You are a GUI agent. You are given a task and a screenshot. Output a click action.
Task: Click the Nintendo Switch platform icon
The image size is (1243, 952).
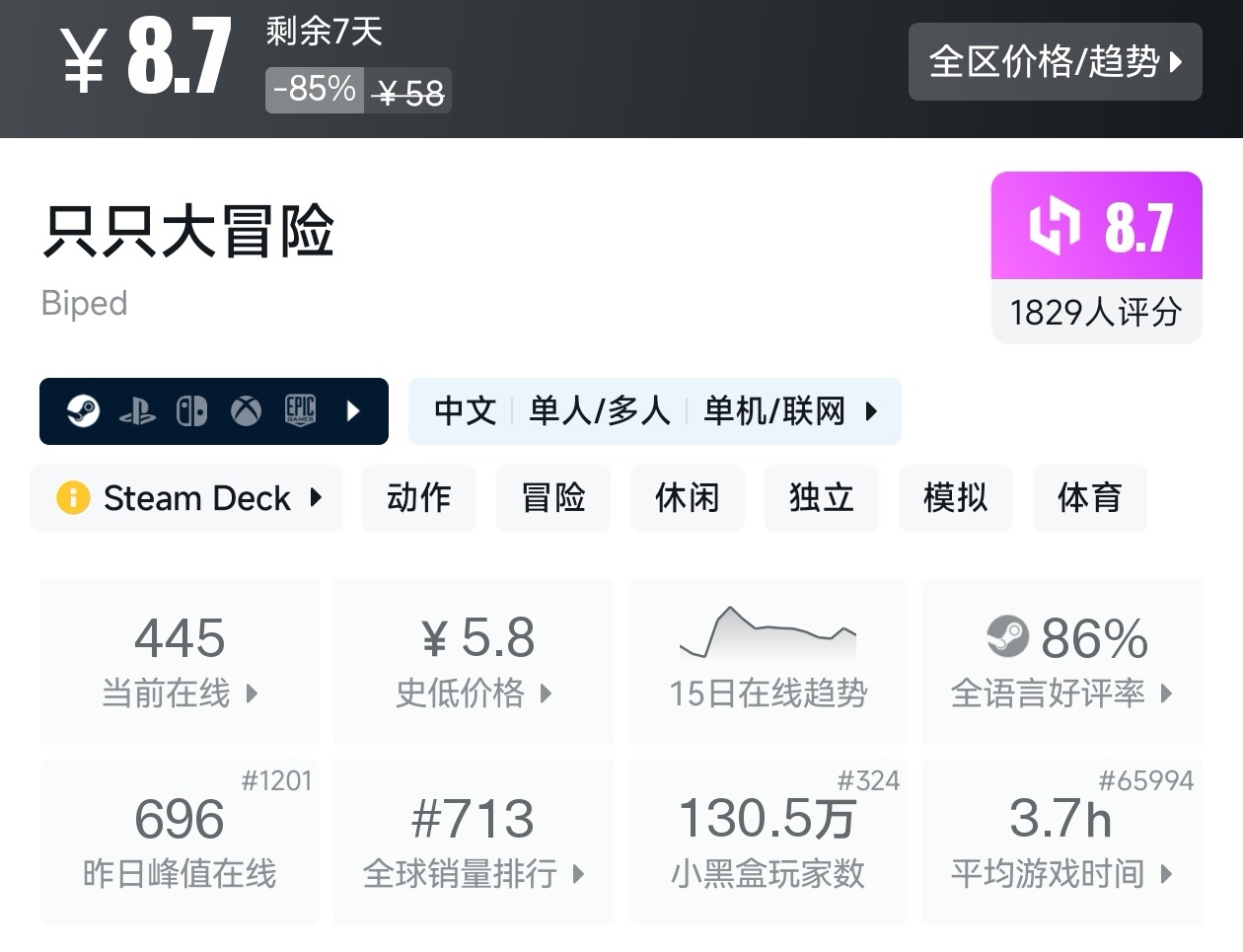[x=191, y=410]
